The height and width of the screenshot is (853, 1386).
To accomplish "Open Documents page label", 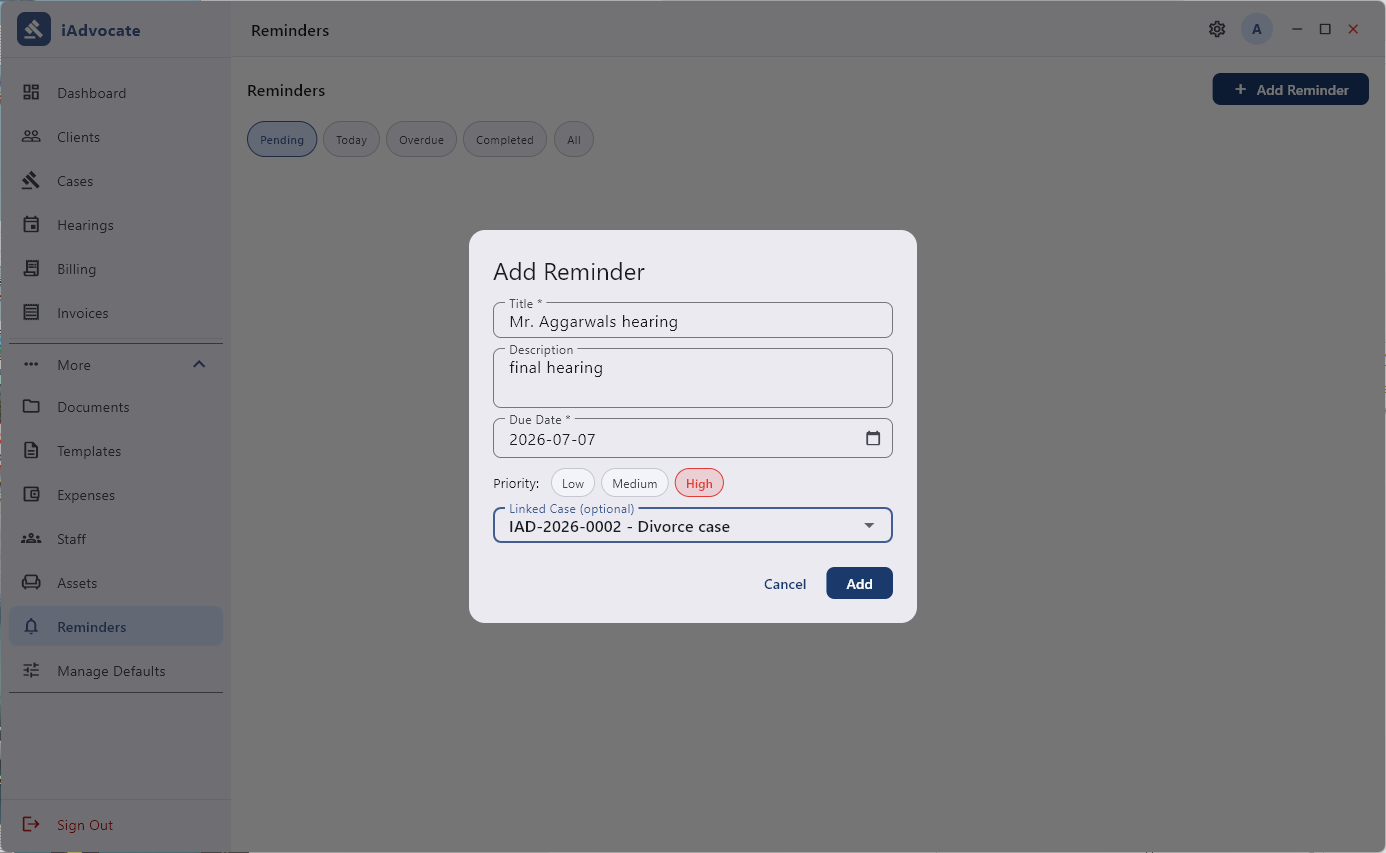I will (x=93, y=407).
